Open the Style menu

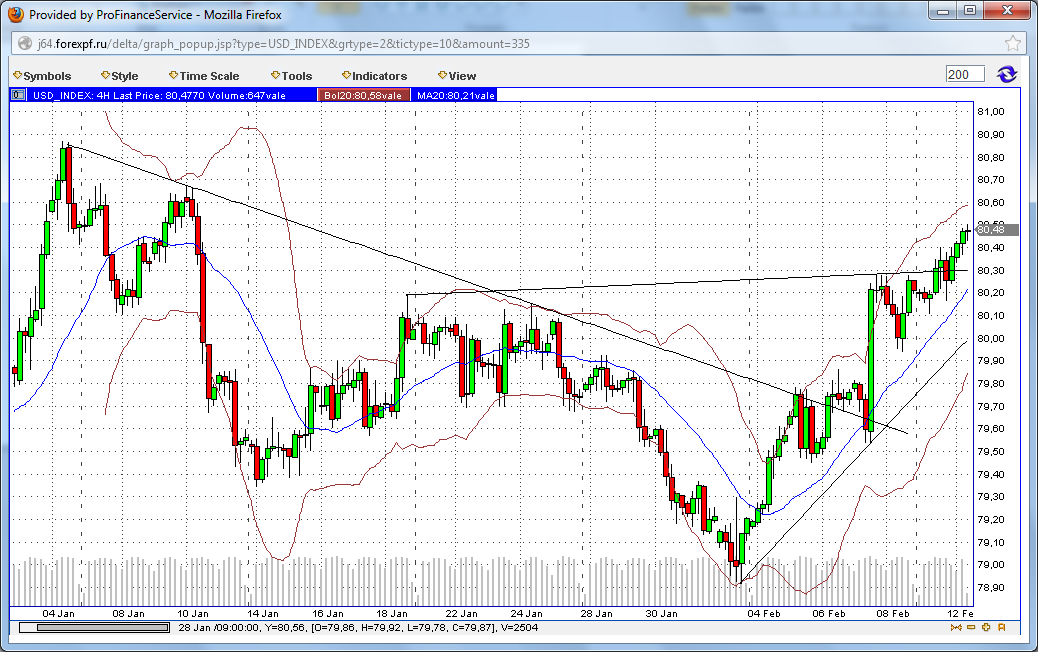(x=120, y=76)
